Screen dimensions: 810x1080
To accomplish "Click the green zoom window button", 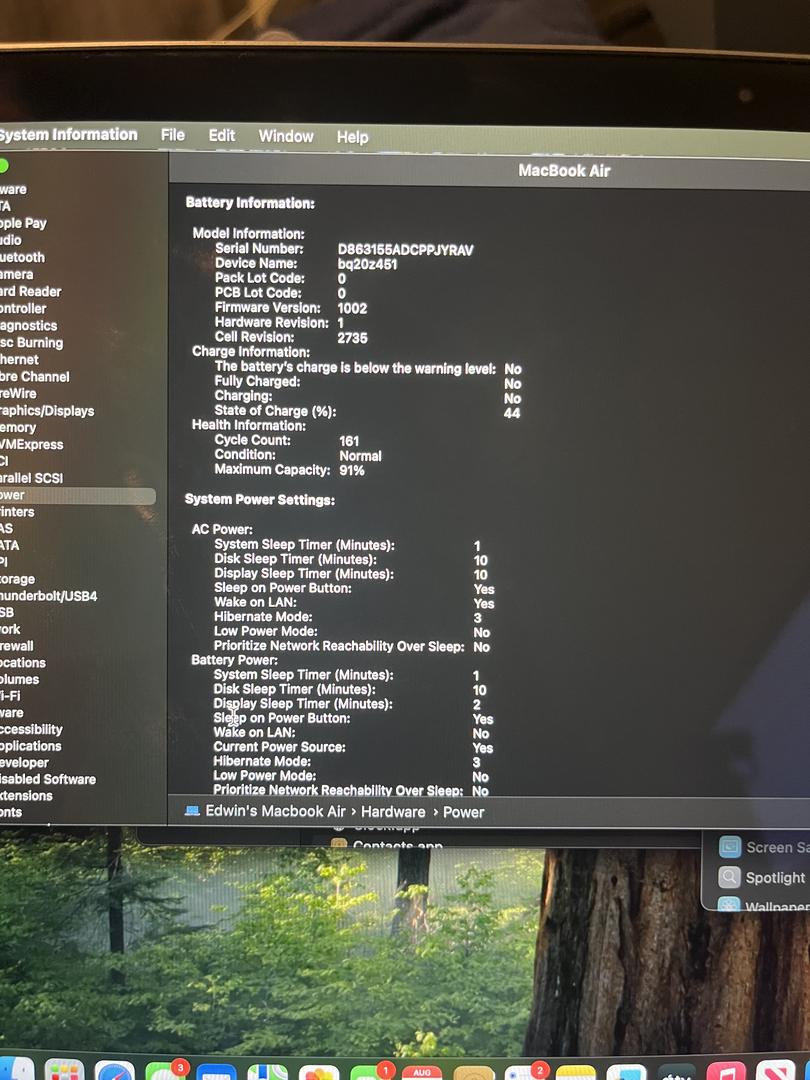I will click(x=4, y=166).
